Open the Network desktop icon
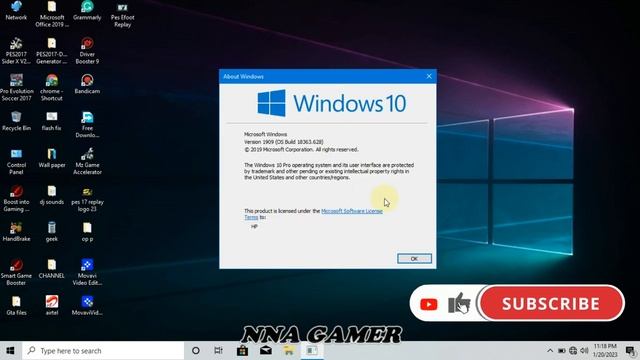This screenshot has width=640, height=360. pyautogui.click(x=16, y=11)
